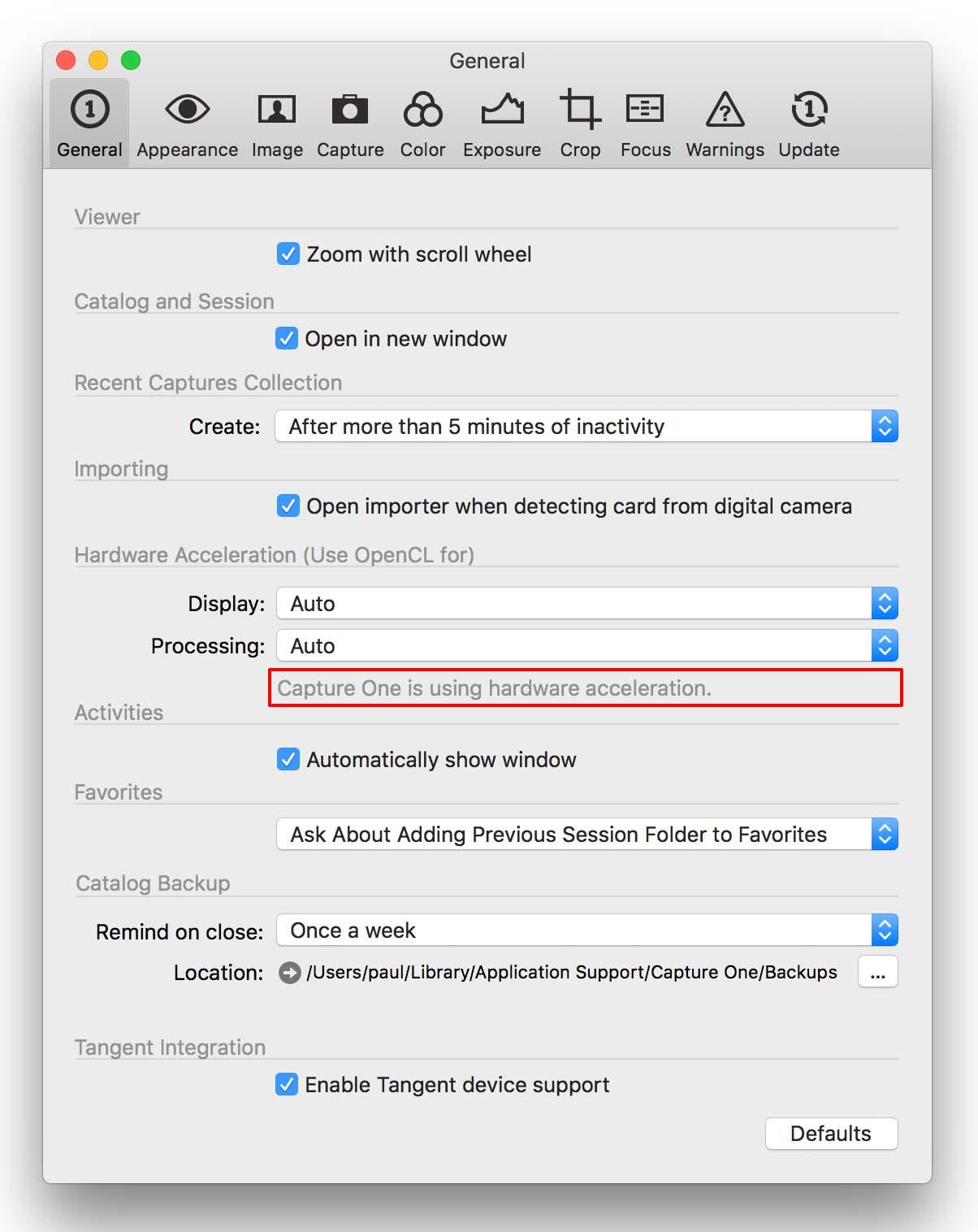Open the Warnings triangle icon
This screenshot has width=978, height=1232.
click(x=725, y=109)
